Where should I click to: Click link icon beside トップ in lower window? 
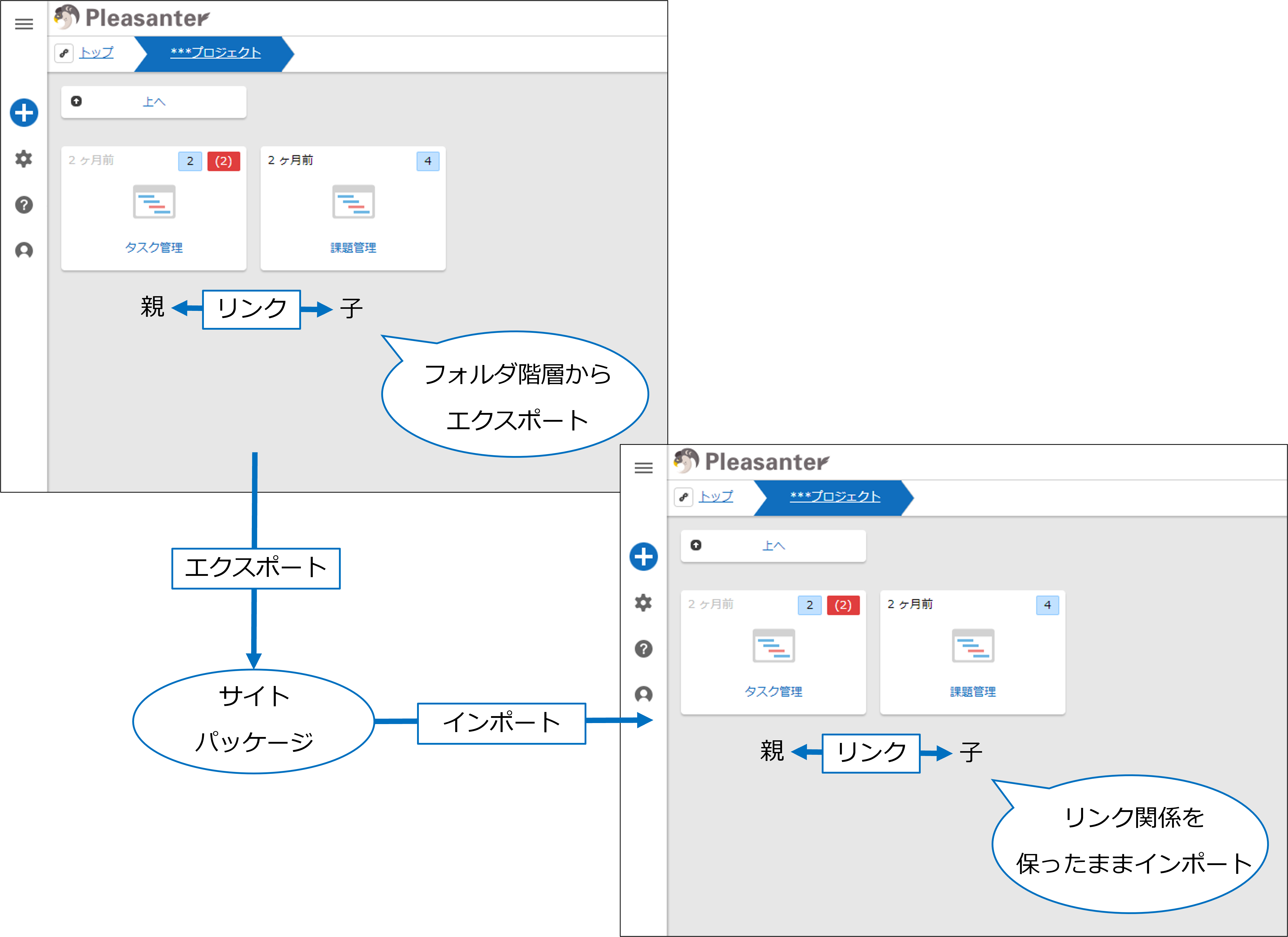(684, 497)
